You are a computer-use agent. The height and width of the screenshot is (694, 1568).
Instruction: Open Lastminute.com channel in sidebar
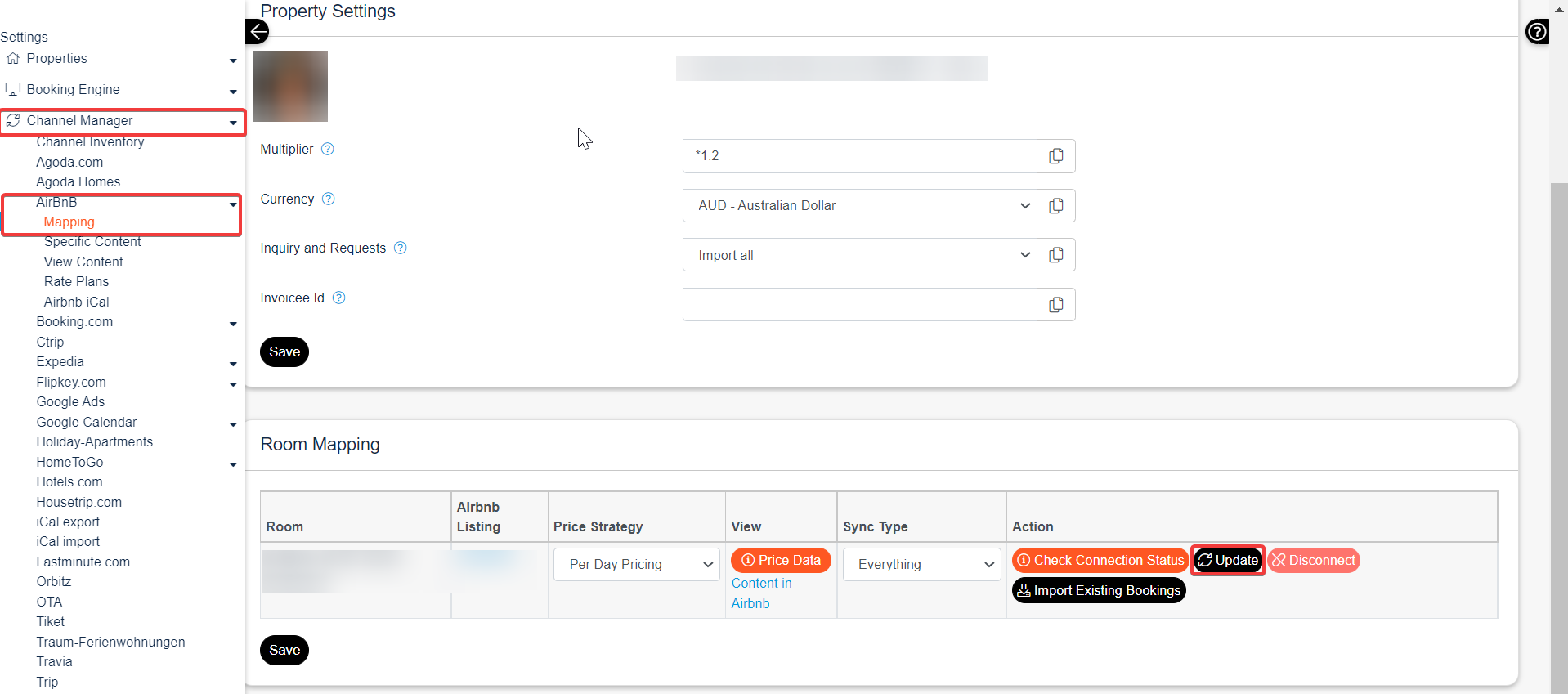(83, 562)
